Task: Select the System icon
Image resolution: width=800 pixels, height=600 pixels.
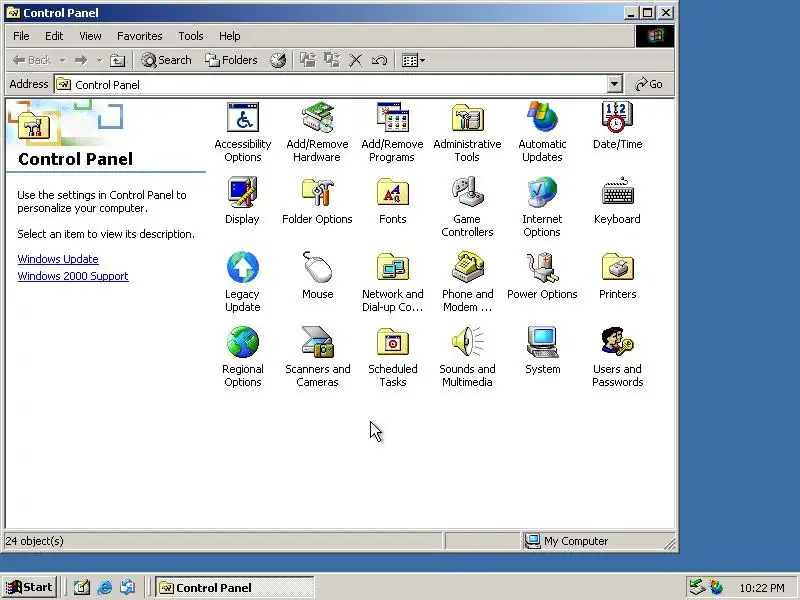Action: tap(542, 351)
